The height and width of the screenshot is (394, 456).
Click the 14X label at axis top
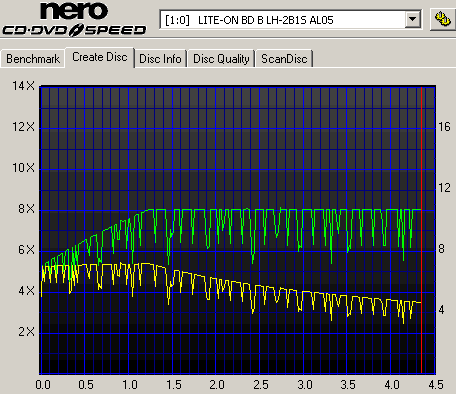click(x=23, y=86)
